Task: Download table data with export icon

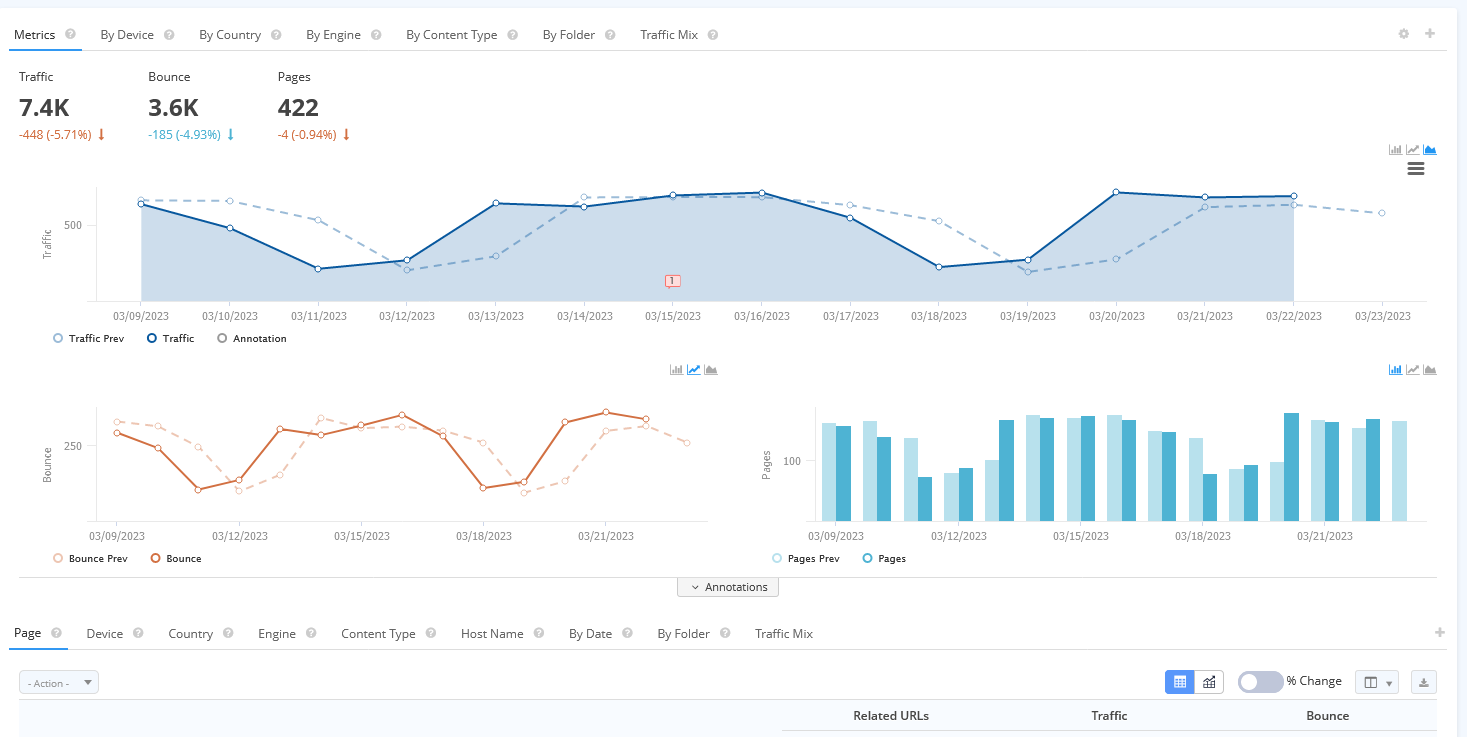Action: click(1424, 682)
